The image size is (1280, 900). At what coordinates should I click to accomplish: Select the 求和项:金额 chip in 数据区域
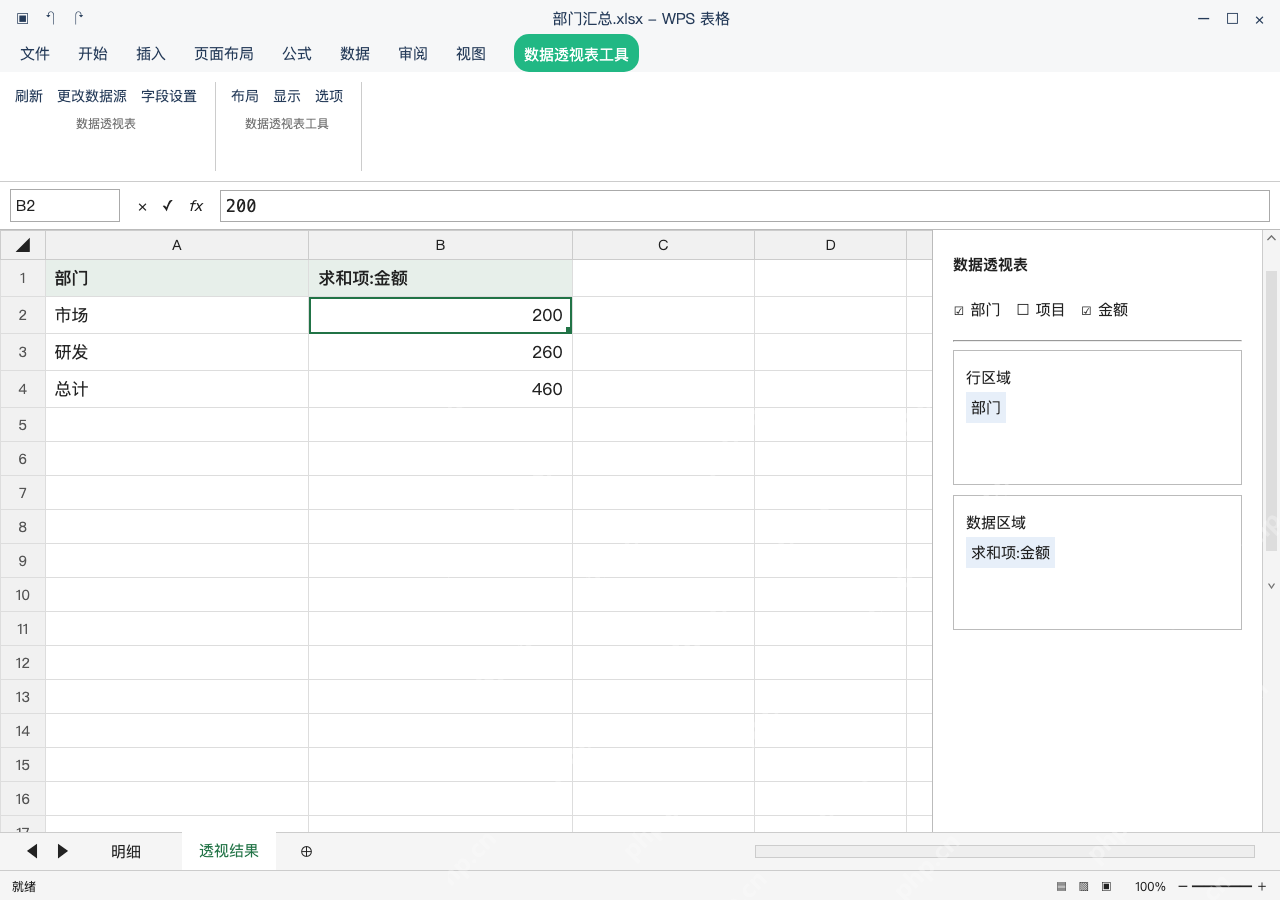click(x=1010, y=552)
